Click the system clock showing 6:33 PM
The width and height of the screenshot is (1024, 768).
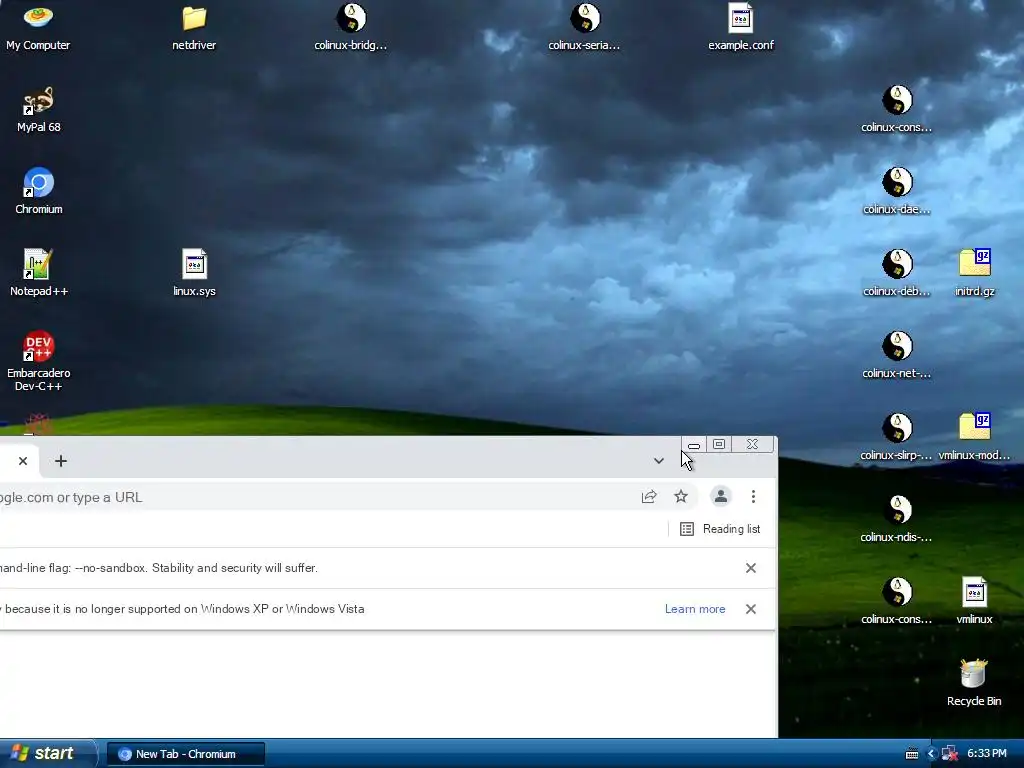[x=987, y=754]
